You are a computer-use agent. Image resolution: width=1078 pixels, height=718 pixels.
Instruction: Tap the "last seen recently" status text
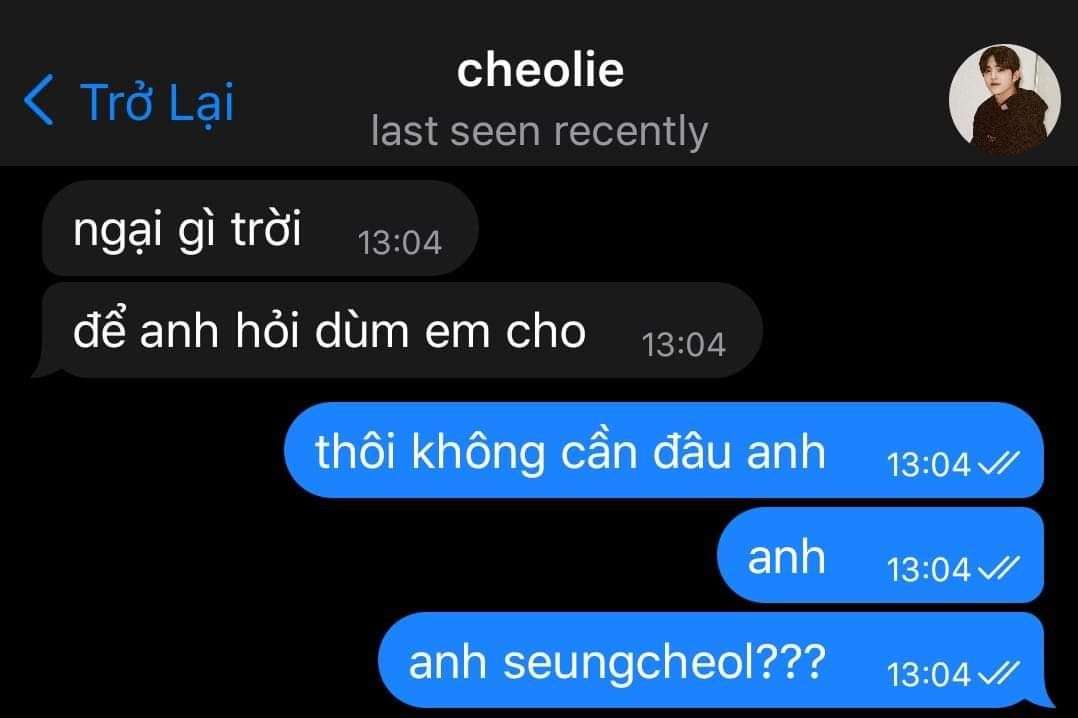(x=540, y=131)
